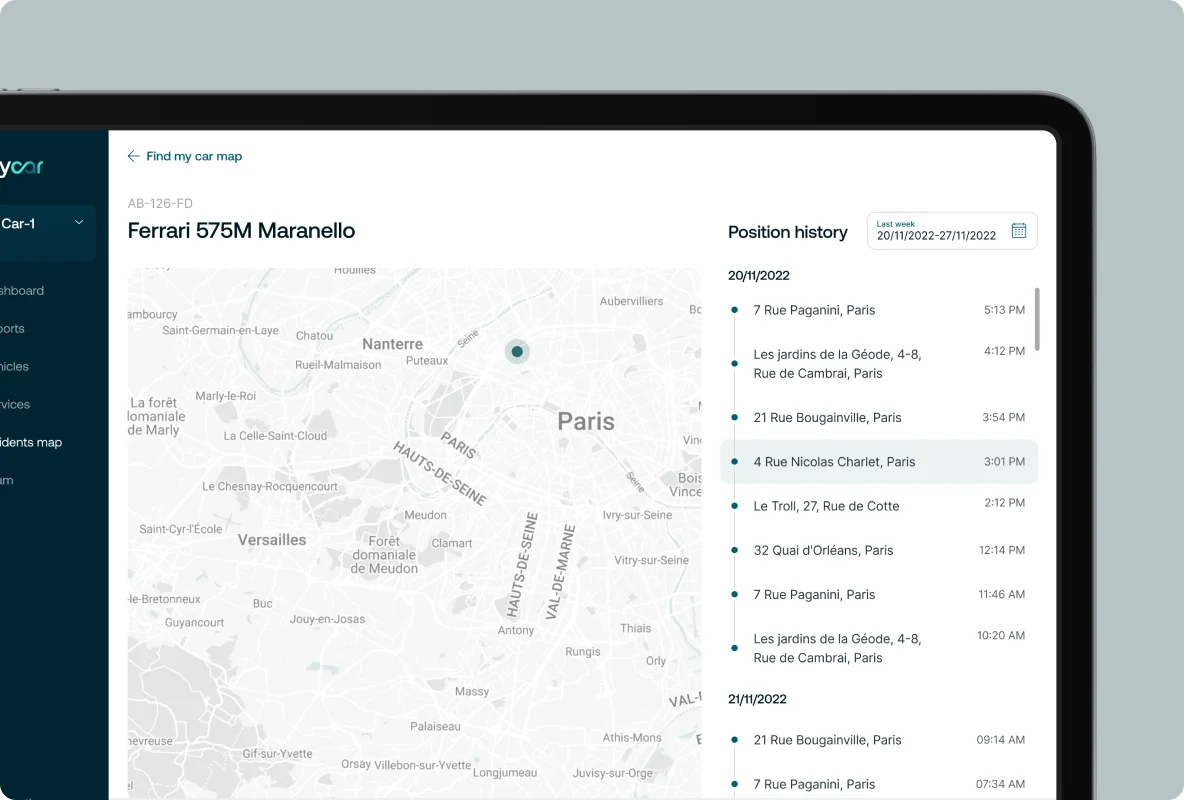Click the Versailles label on the map
The image size is (1184, 800).
(x=272, y=540)
